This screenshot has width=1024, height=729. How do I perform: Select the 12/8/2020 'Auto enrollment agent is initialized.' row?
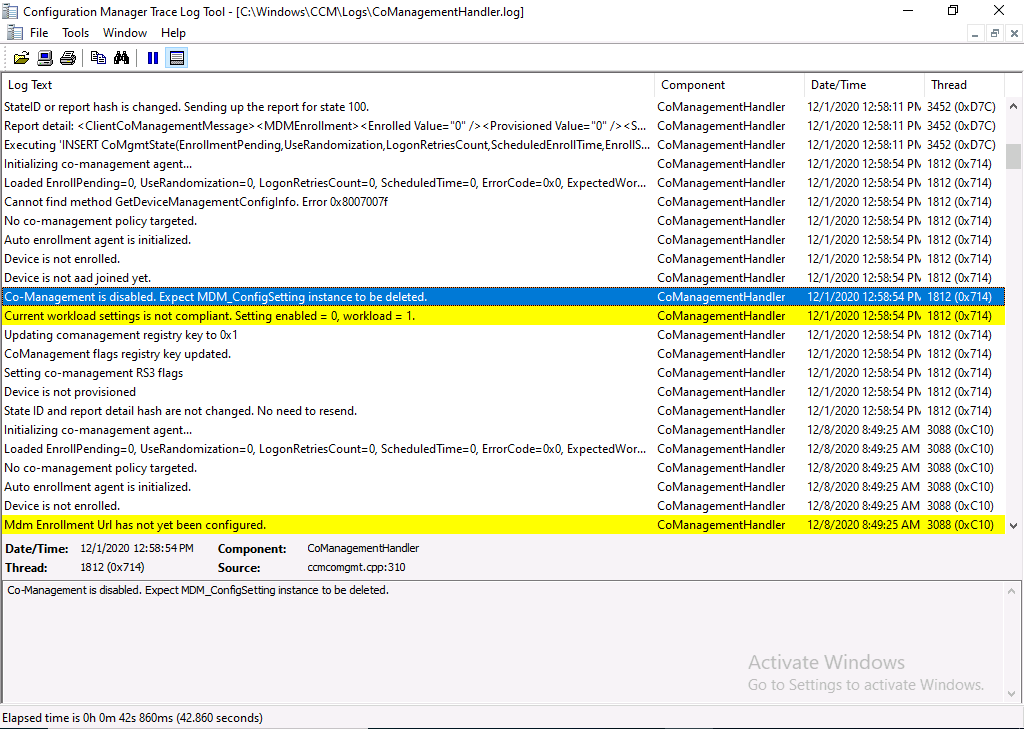(x=503, y=487)
